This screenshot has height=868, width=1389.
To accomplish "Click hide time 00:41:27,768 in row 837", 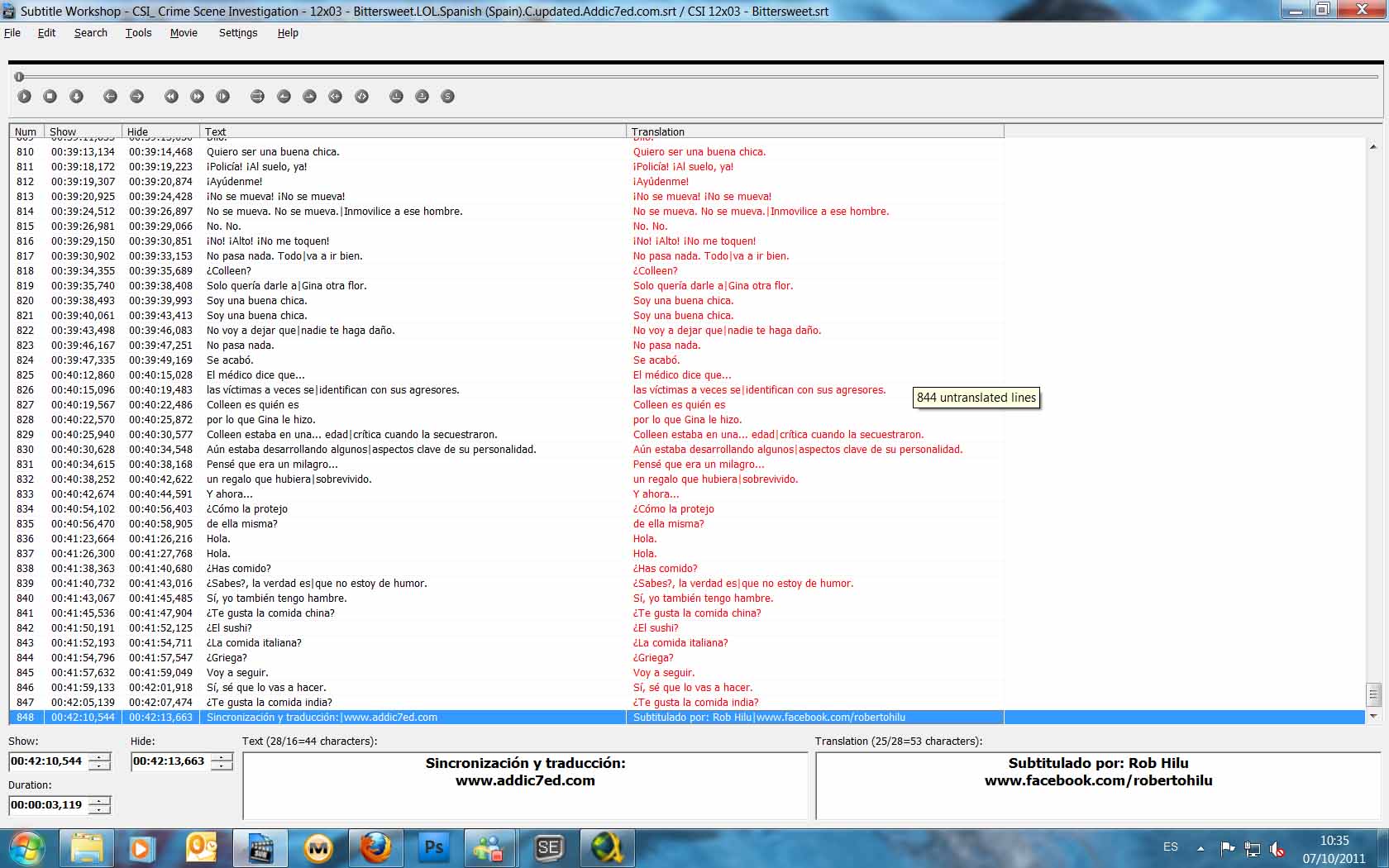I will pyautogui.click(x=160, y=554).
